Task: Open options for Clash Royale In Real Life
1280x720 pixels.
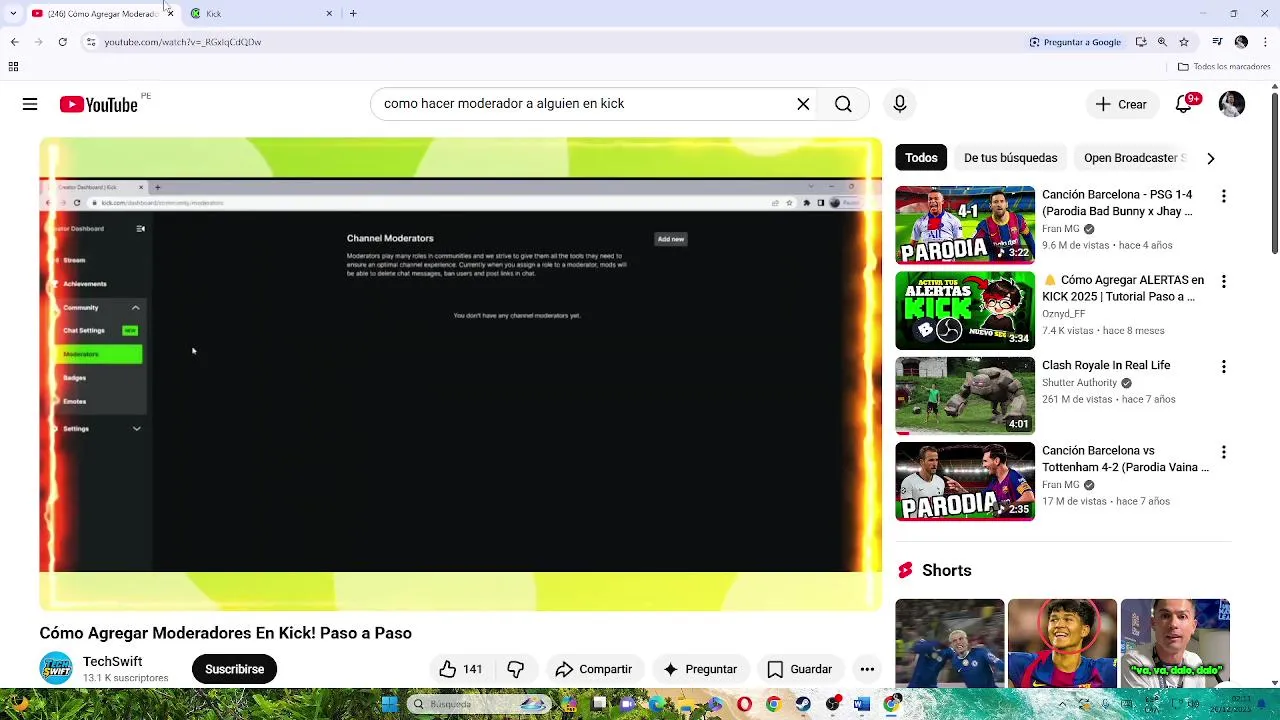Action: coord(1223,367)
